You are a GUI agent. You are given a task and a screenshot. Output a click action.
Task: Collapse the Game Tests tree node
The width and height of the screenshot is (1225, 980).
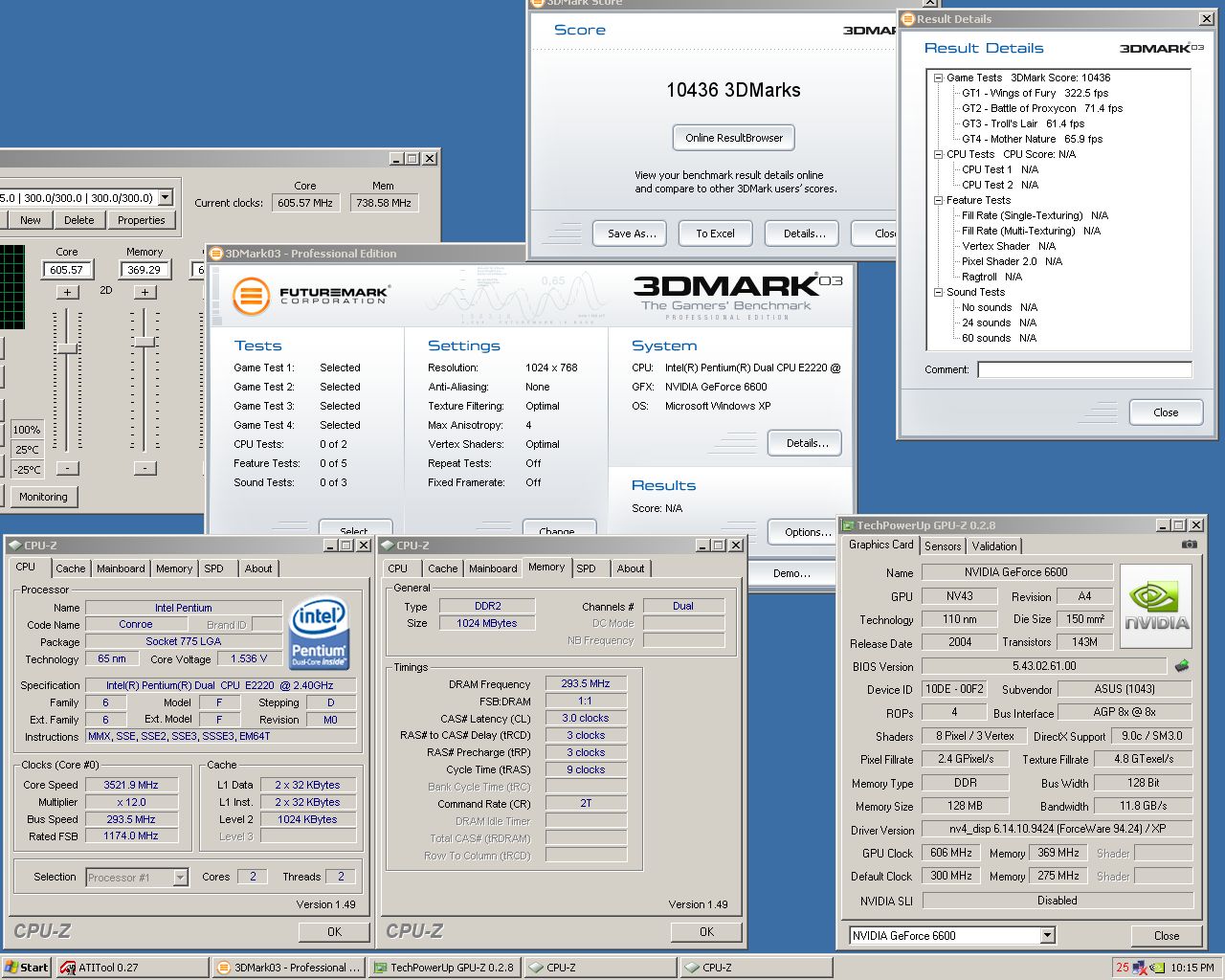(x=939, y=78)
